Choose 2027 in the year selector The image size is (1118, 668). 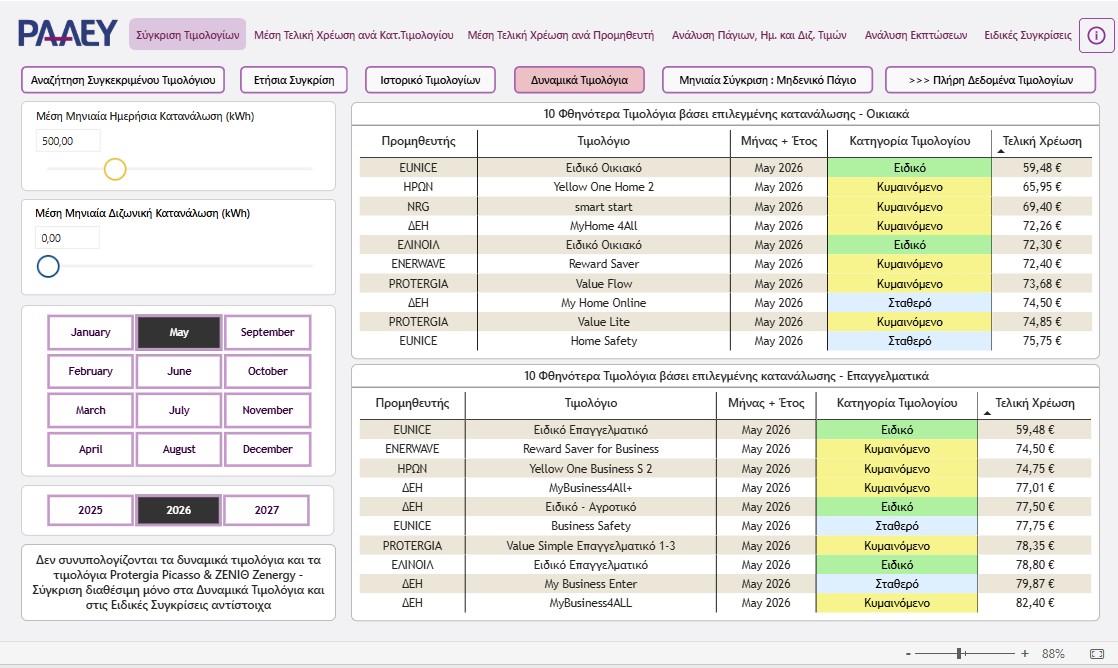[x=267, y=510]
